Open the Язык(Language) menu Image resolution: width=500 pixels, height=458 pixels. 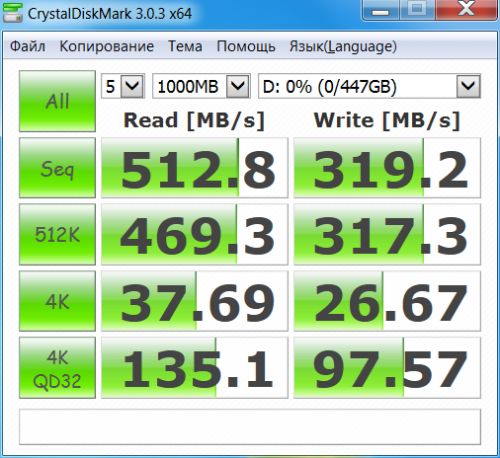point(343,46)
